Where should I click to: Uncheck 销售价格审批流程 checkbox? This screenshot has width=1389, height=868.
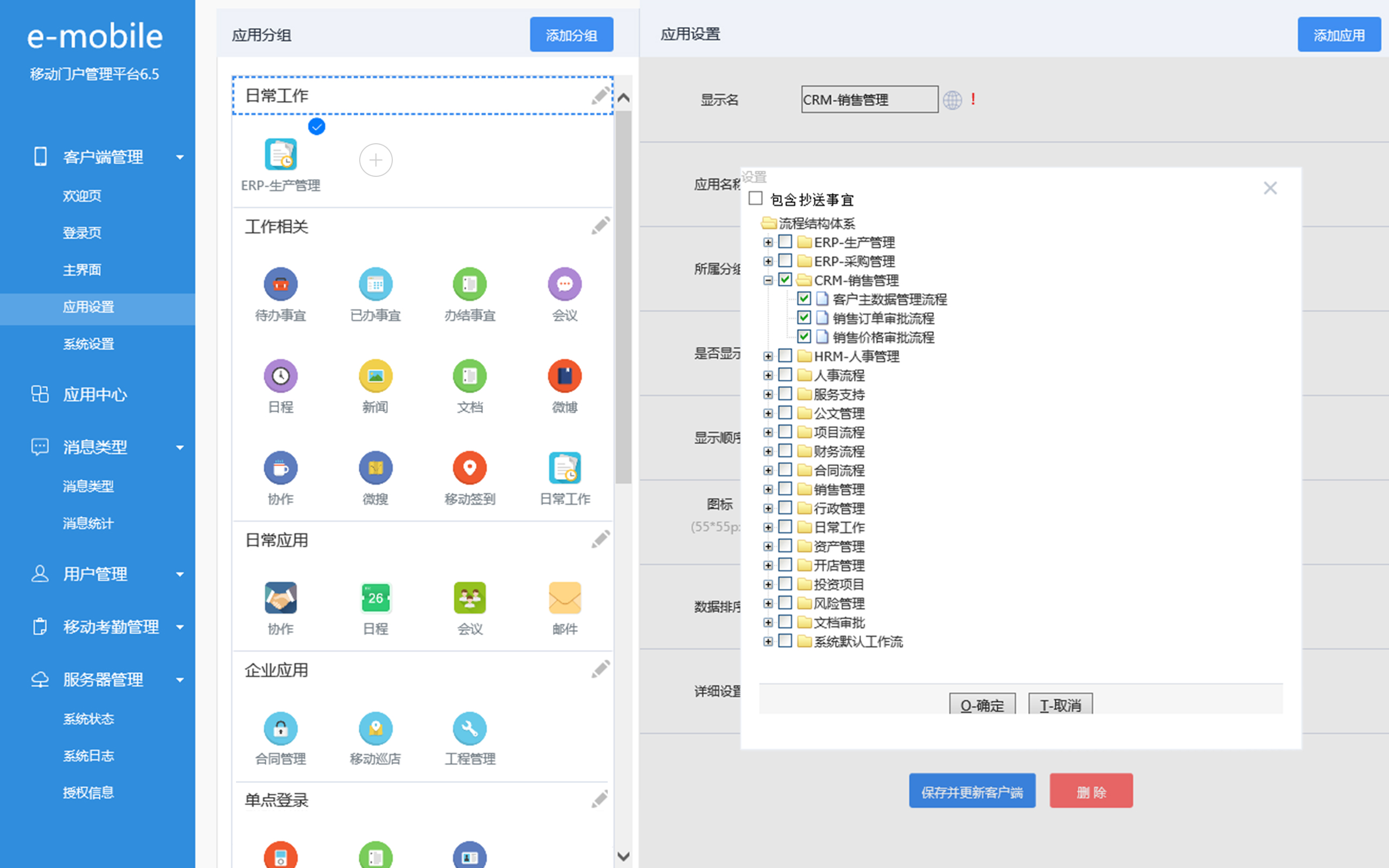pyautogui.click(x=804, y=336)
